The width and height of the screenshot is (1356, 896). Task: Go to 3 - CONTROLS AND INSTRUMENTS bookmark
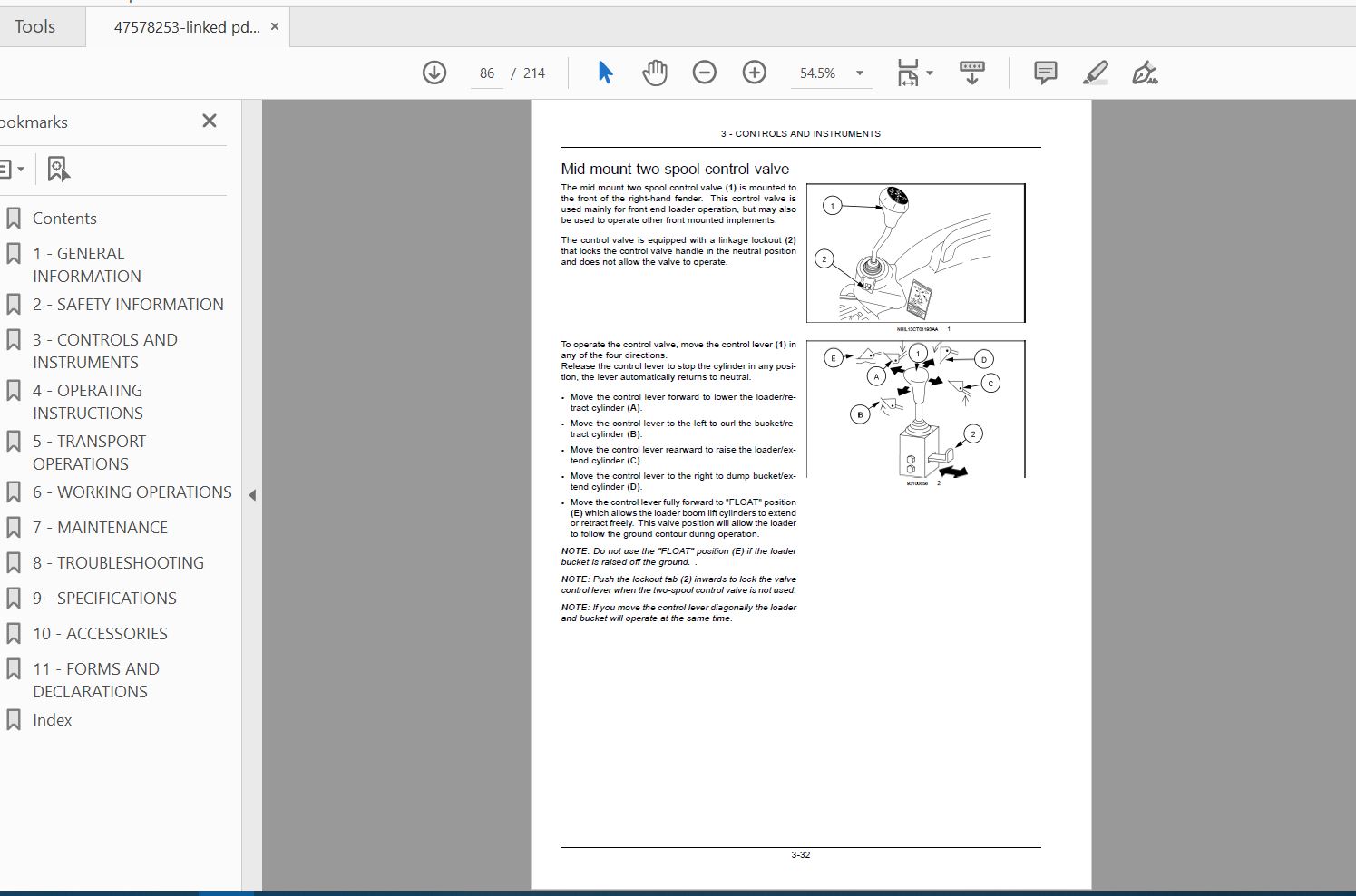click(105, 351)
